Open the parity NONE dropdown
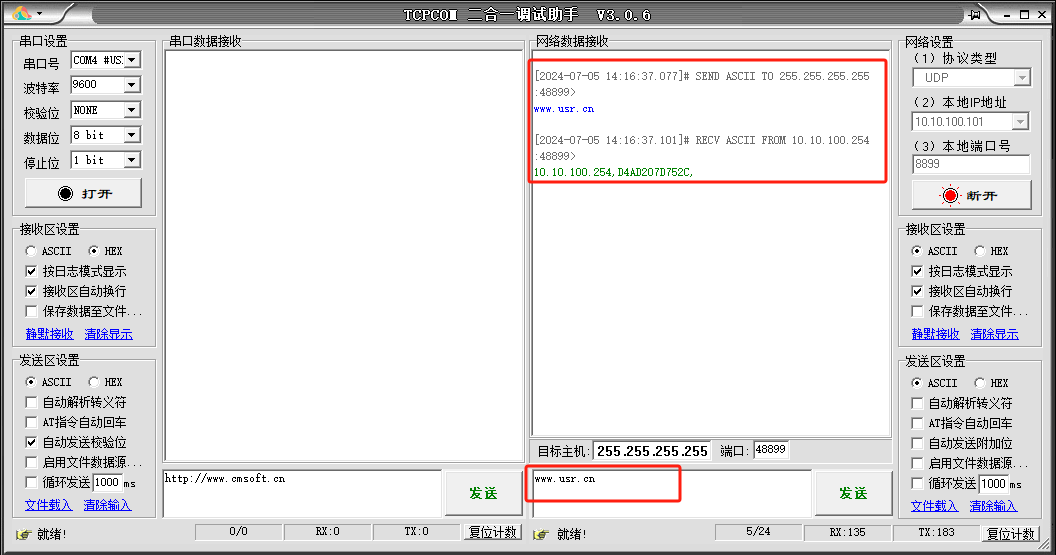Screen dimensions: 1056x555 pyautogui.click(x=131, y=110)
